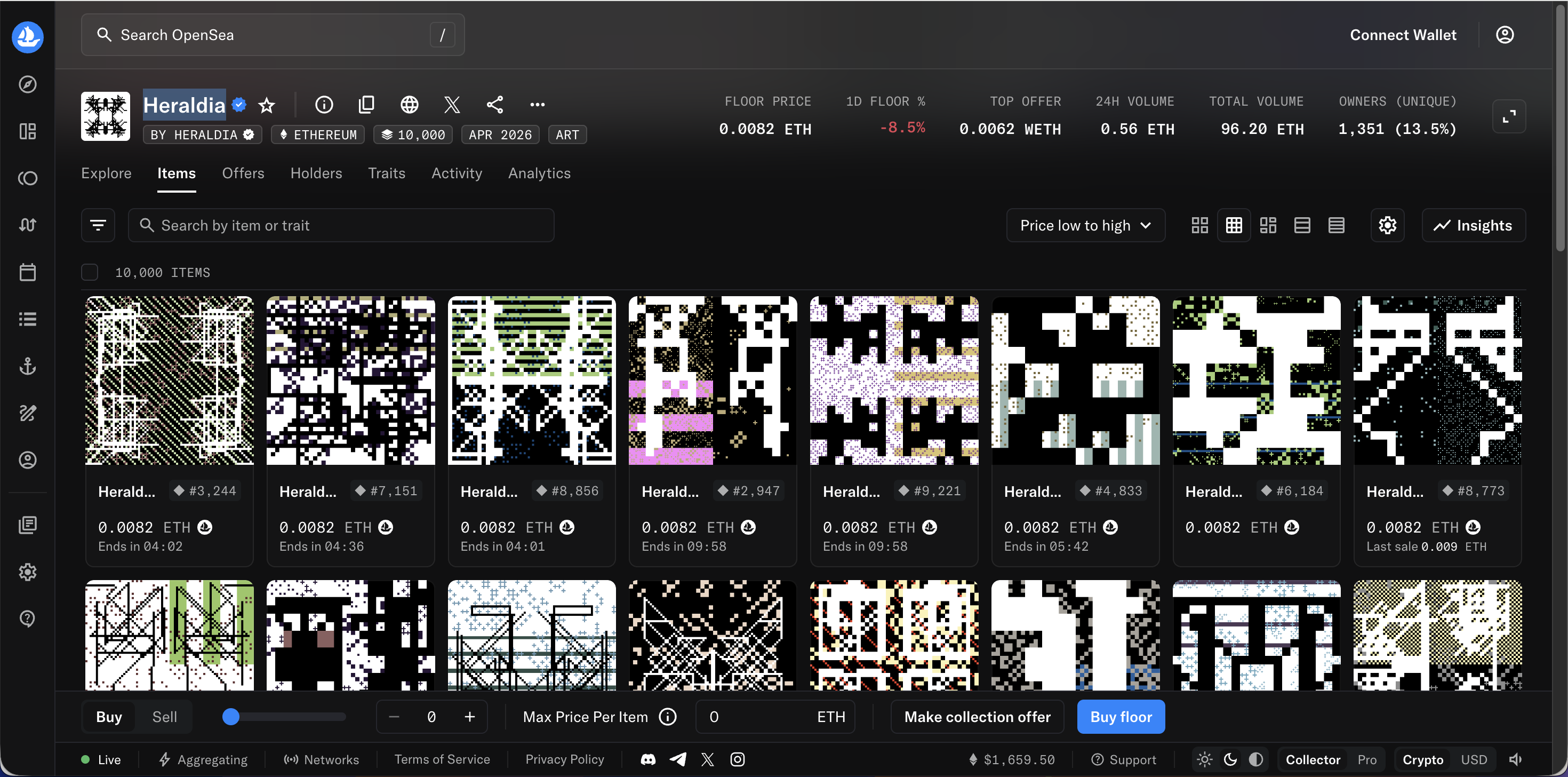
Task: Focus the Search OpenSea field
Action: tap(273, 35)
